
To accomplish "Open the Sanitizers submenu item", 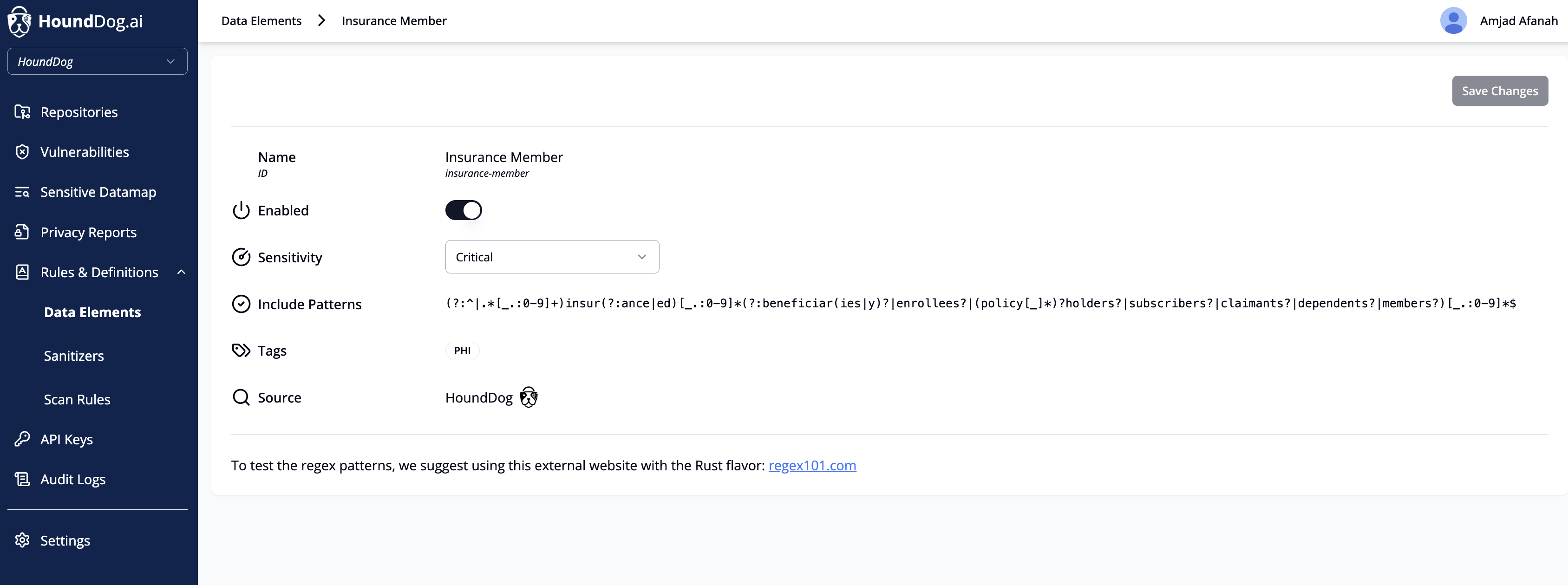I will click(x=74, y=356).
